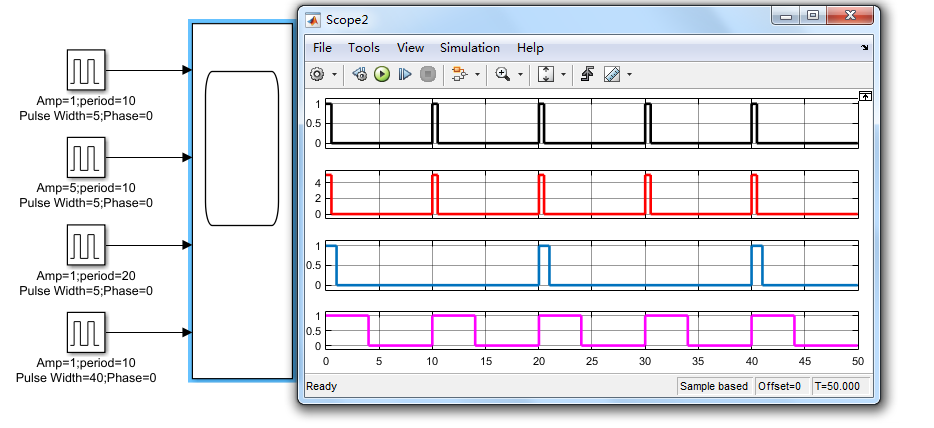Expand the zoom tool dropdown arrow

click(x=520, y=75)
